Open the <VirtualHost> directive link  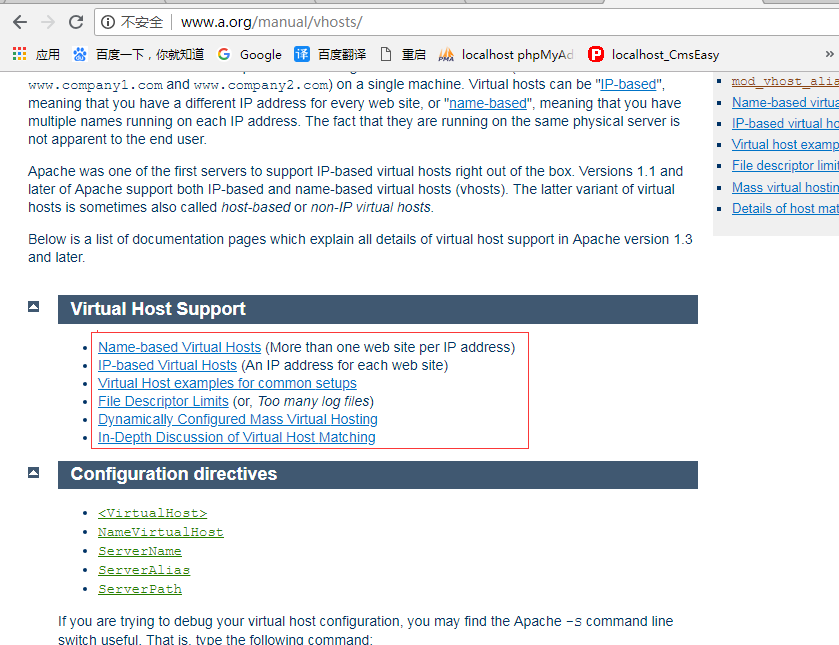tap(152, 513)
